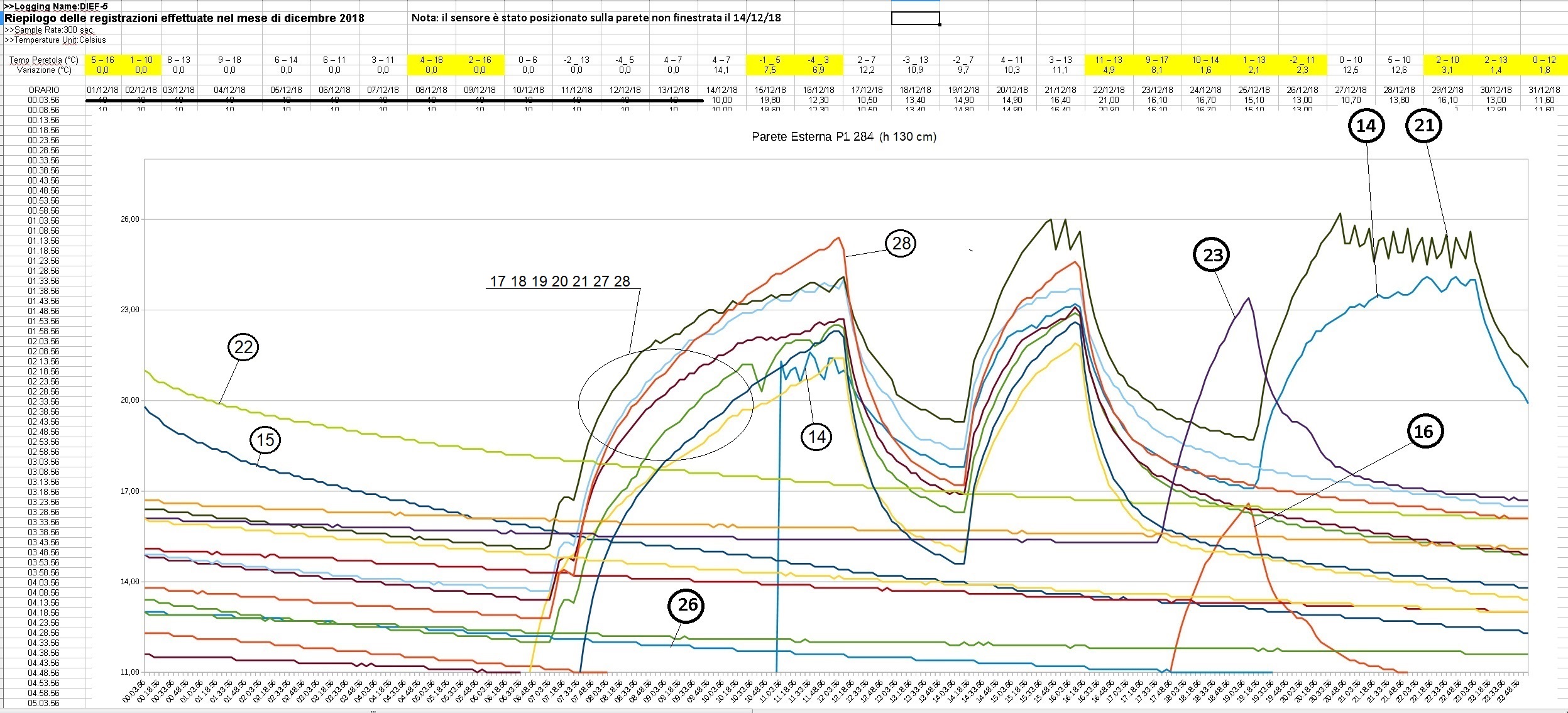Click the circled callout number 22
1568x713 pixels.
click(x=243, y=347)
